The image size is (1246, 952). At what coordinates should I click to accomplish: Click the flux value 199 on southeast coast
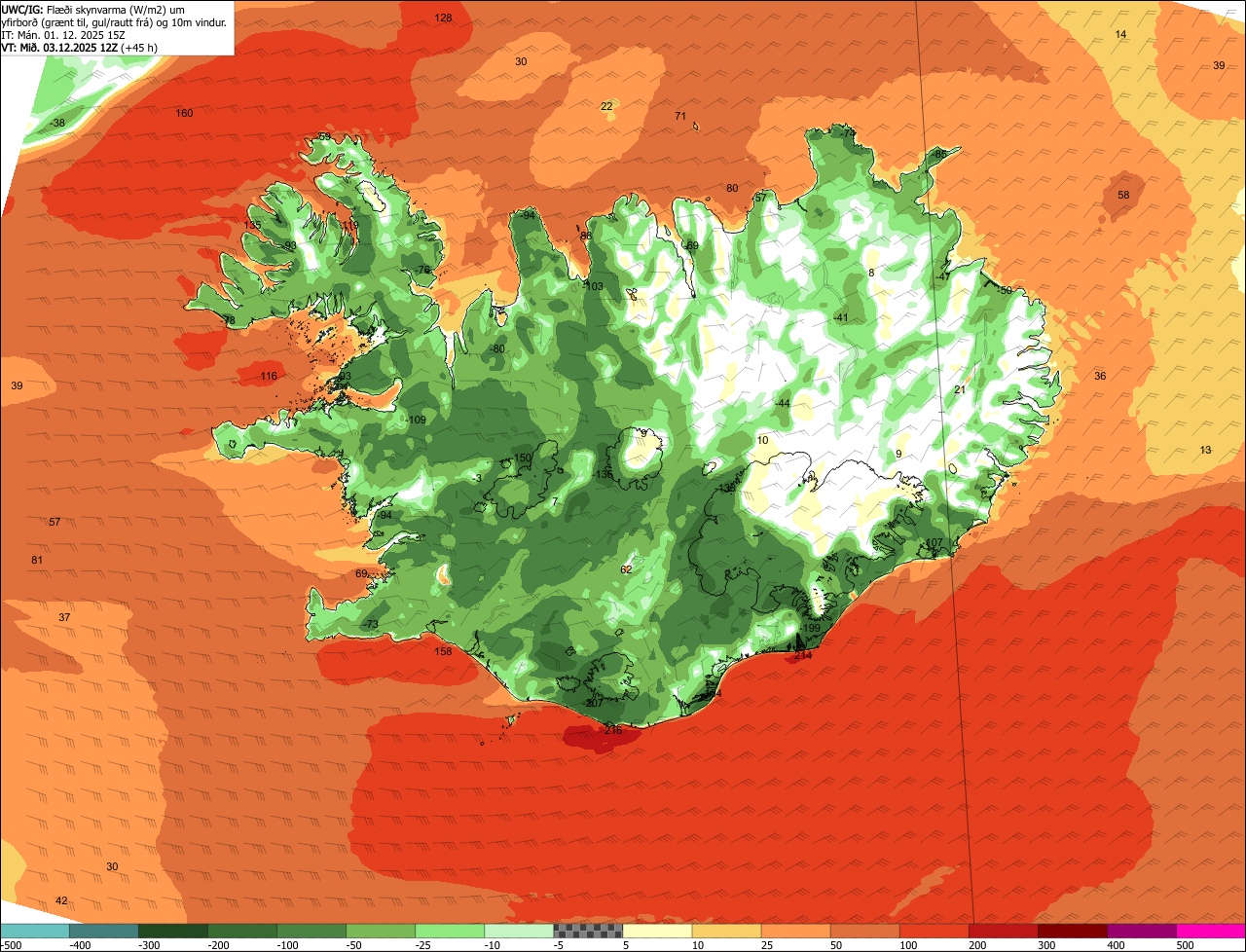pos(812,628)
